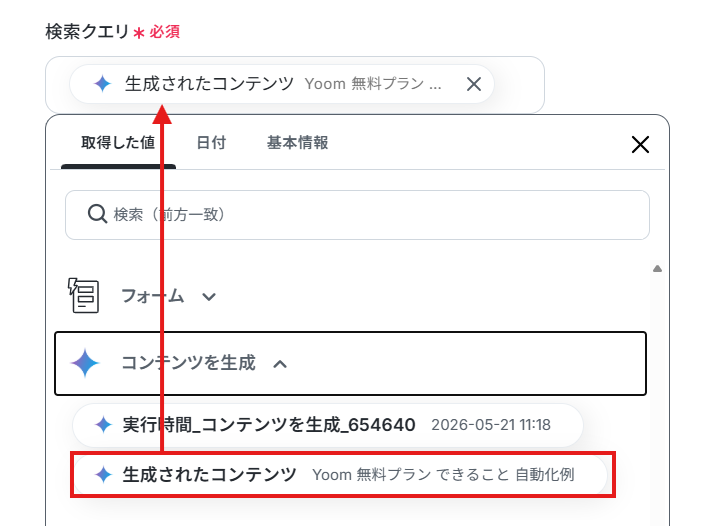Collapse the コンテンツを生成 section chevron
711x526 pixels.
pyautogui.click(x=280, y=364)
